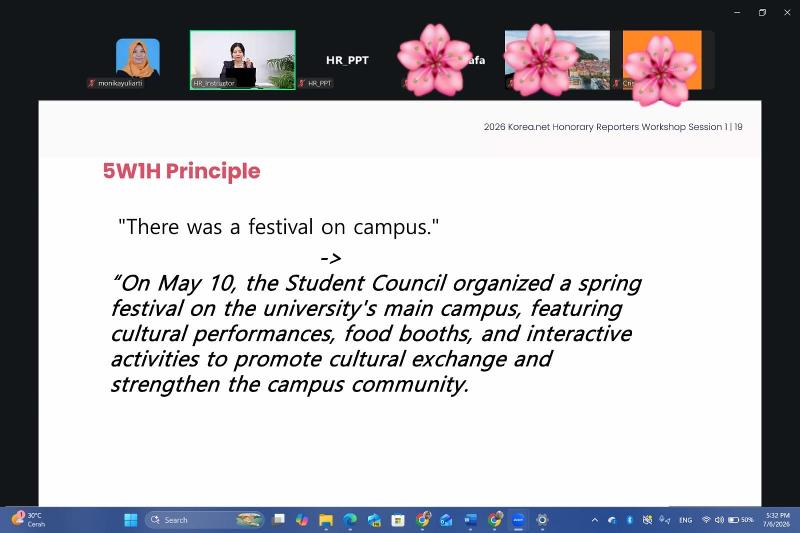Click the Bluetooth tray icon
The image size is (800, 533).
pyautogui.click(x=630, y=520)
